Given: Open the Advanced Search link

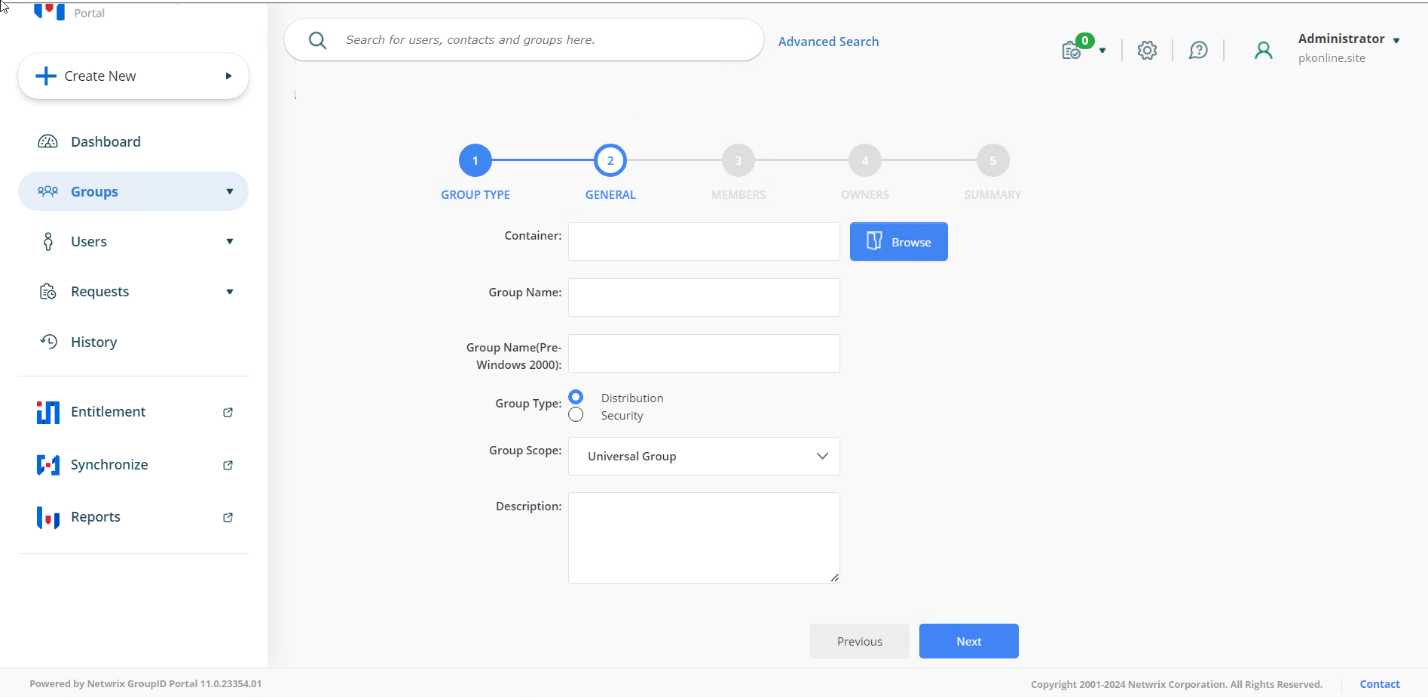Looking at the screenshot, I should click(828, 41).
